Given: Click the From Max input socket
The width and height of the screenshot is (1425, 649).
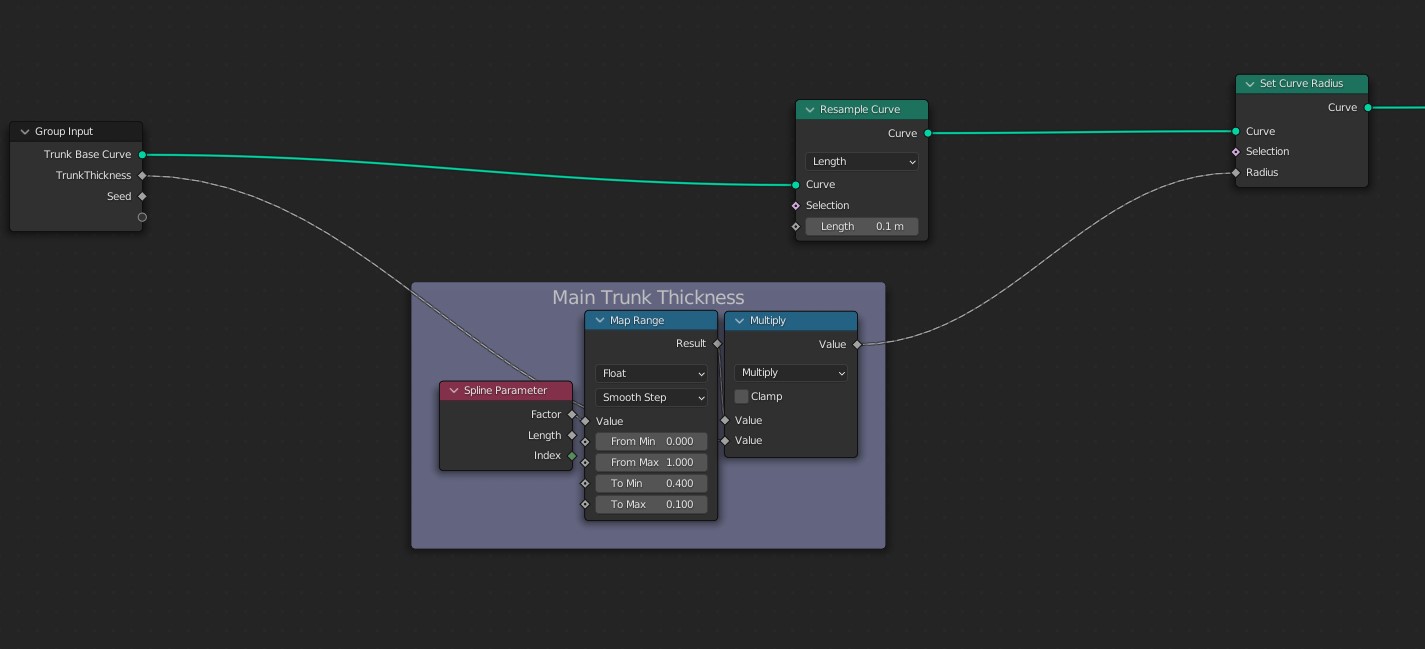Looking at the screenshot, I should 585,463.
